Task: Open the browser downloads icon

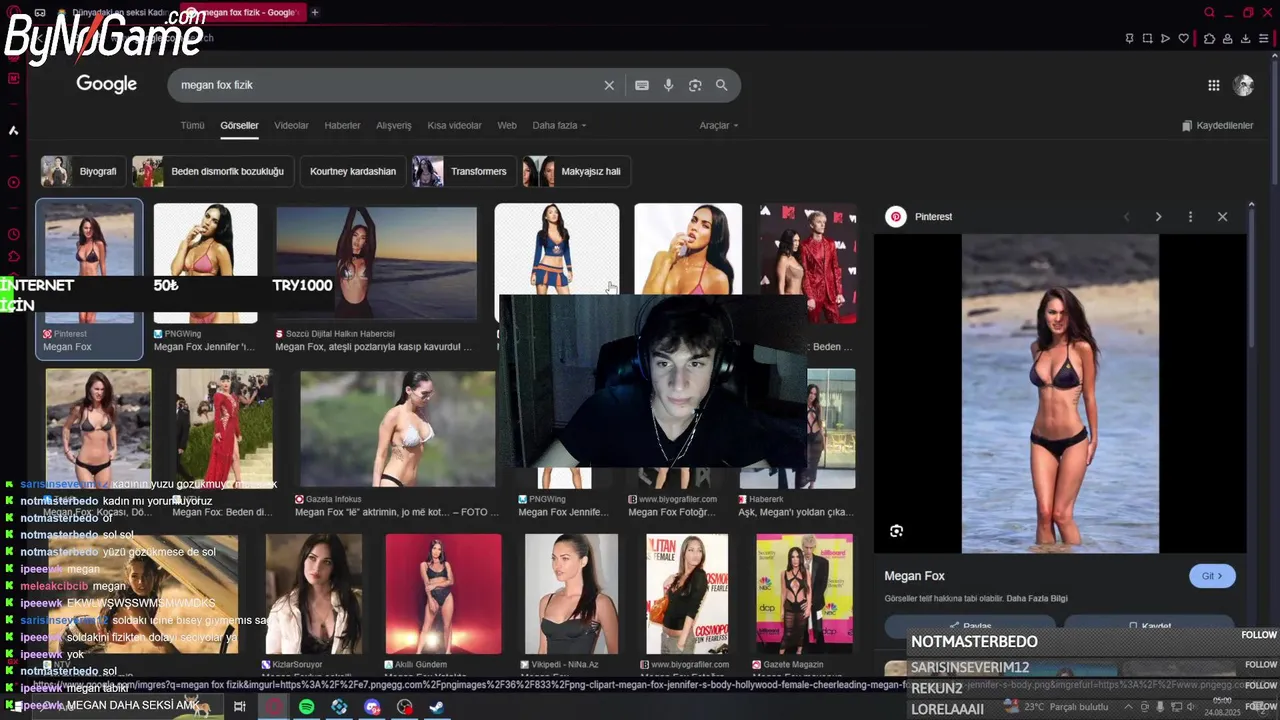Action: [1246, 39]
